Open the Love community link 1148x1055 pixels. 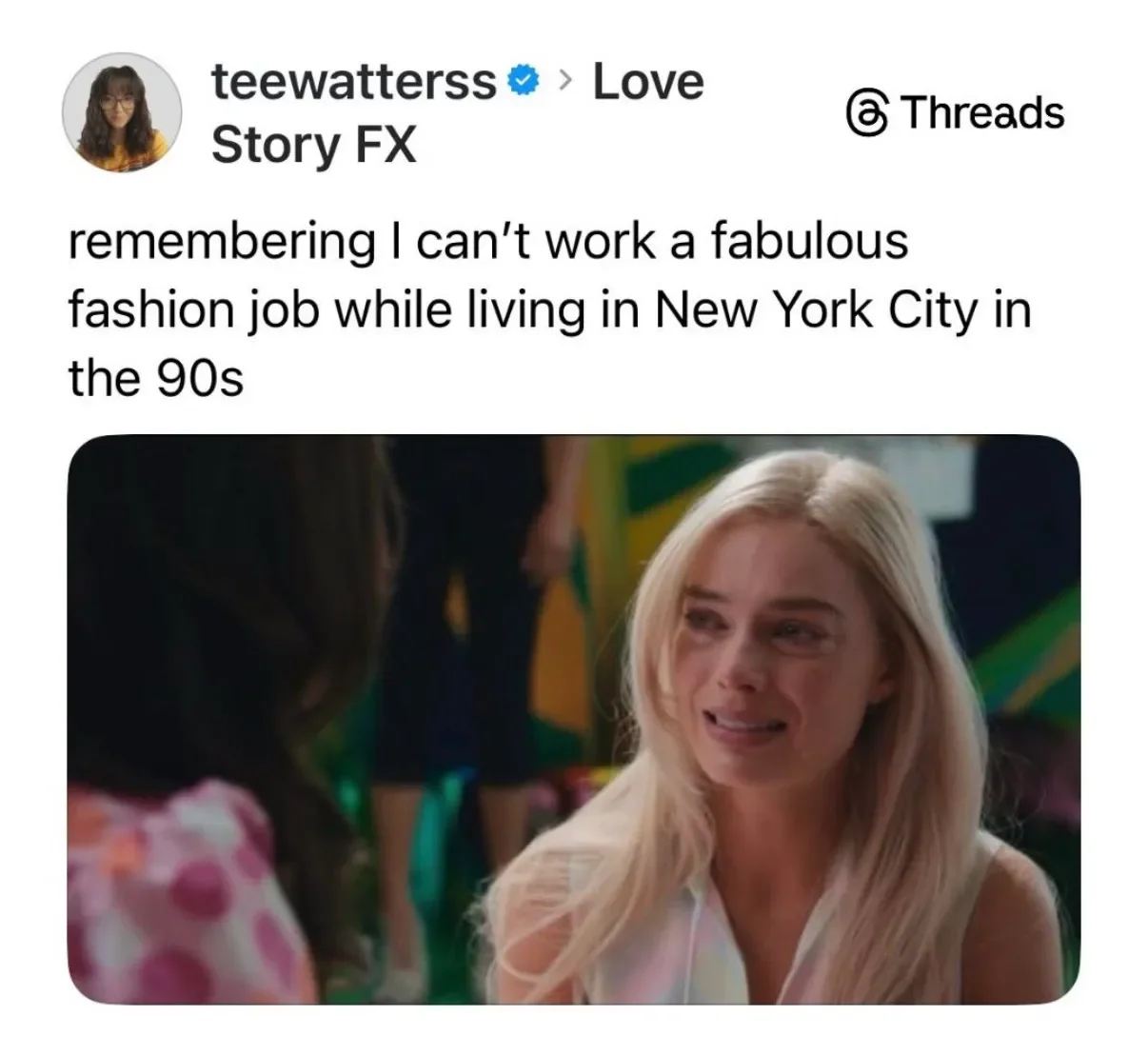[x=648, y=81]
